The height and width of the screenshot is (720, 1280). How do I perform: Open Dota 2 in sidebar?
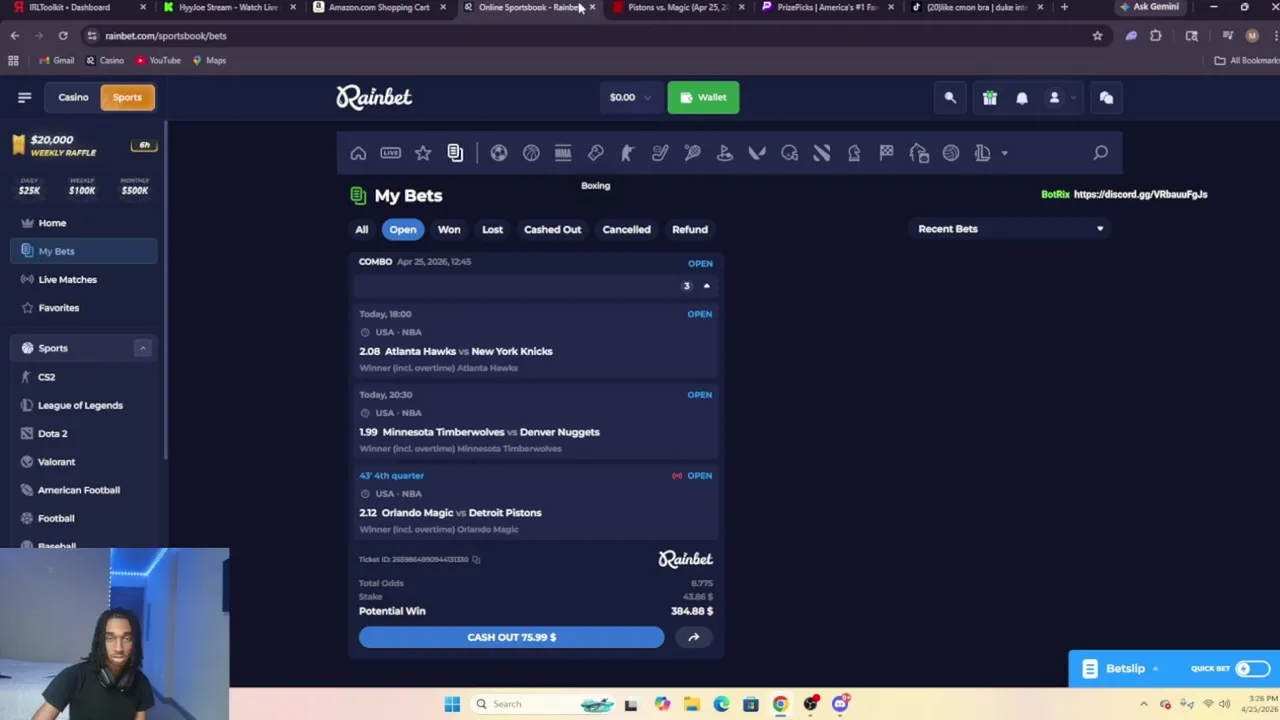(84, 433)
